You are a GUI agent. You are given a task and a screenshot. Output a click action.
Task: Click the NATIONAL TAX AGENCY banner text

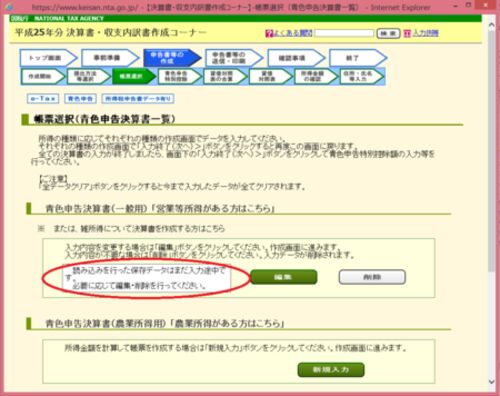pos(69,18)
